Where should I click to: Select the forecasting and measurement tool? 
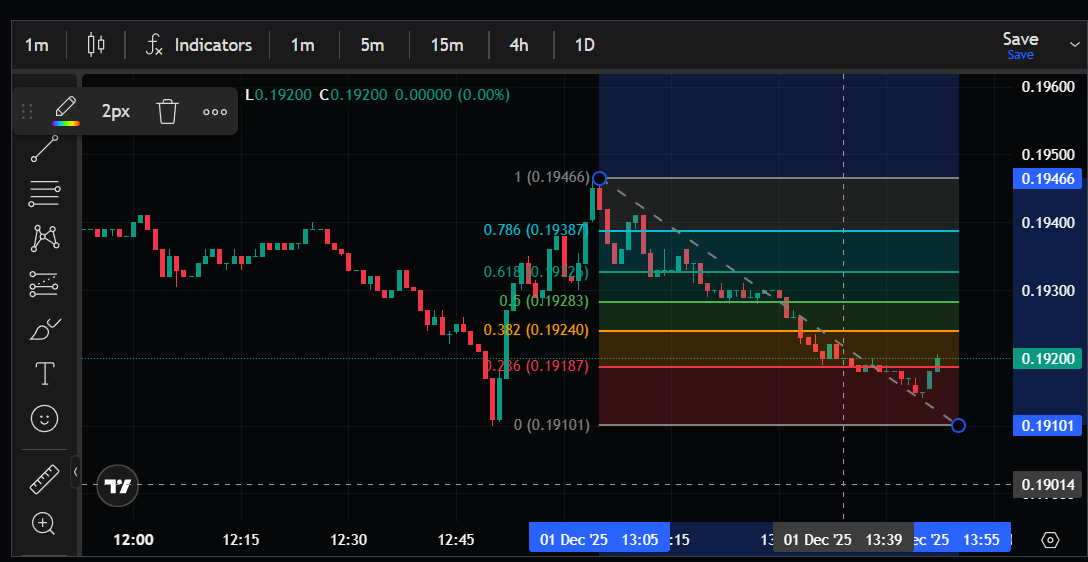(x=44, y=284)
